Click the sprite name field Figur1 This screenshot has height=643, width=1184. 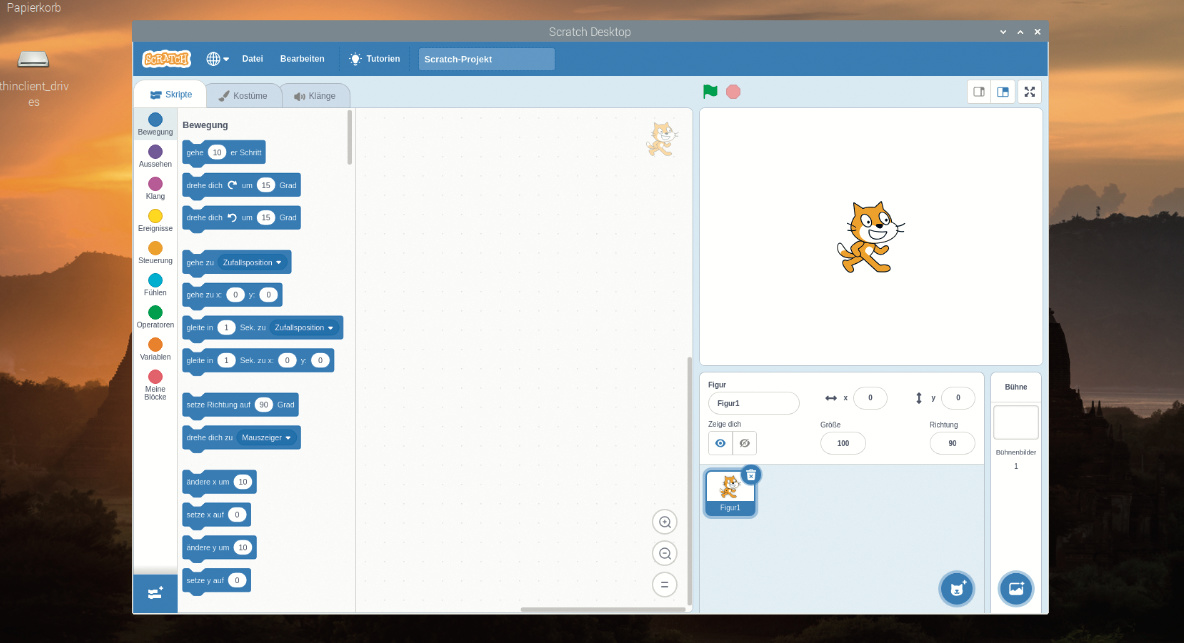[753, 403]
